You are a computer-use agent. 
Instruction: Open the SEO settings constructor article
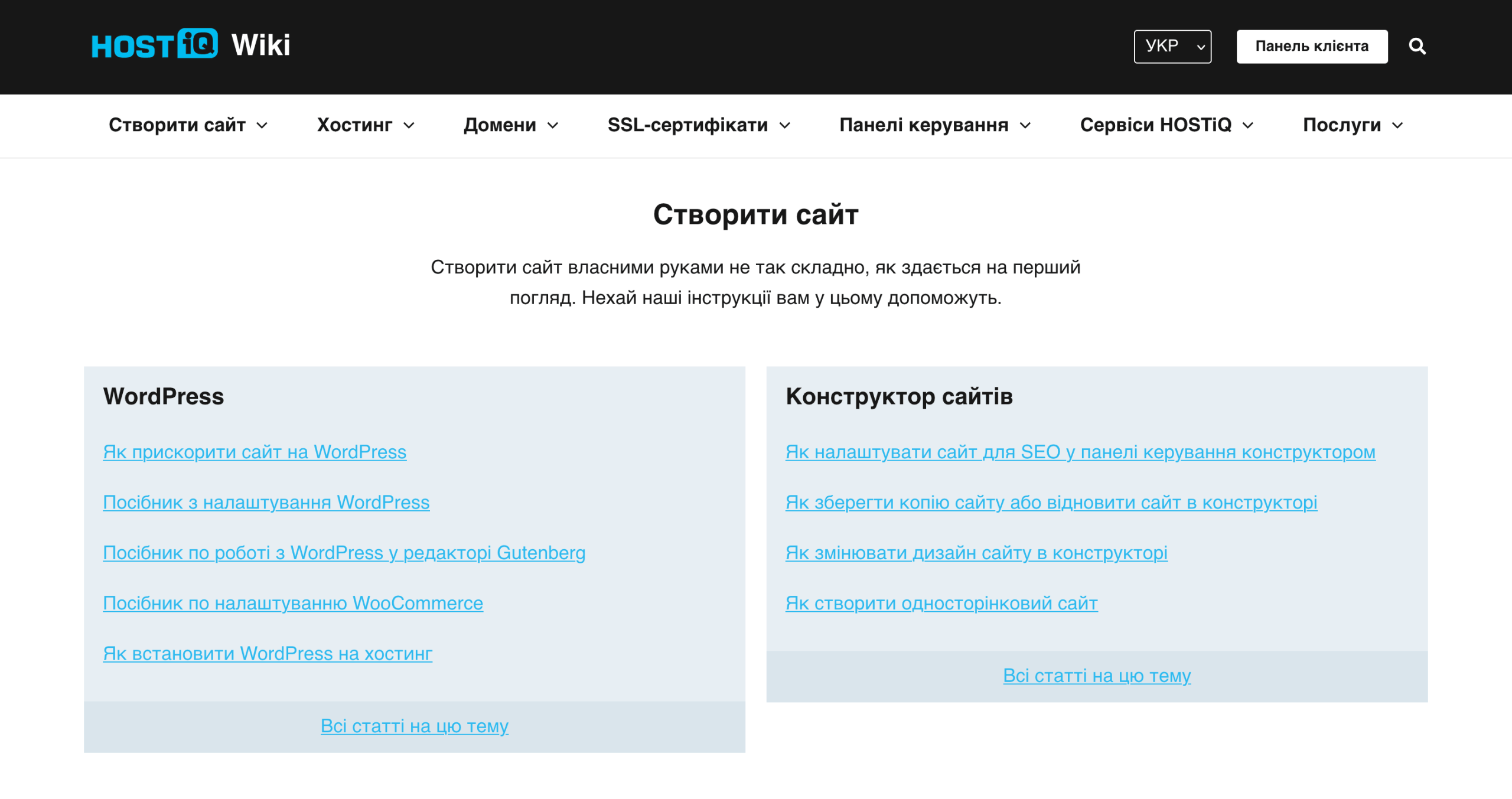click(1080, 452)
